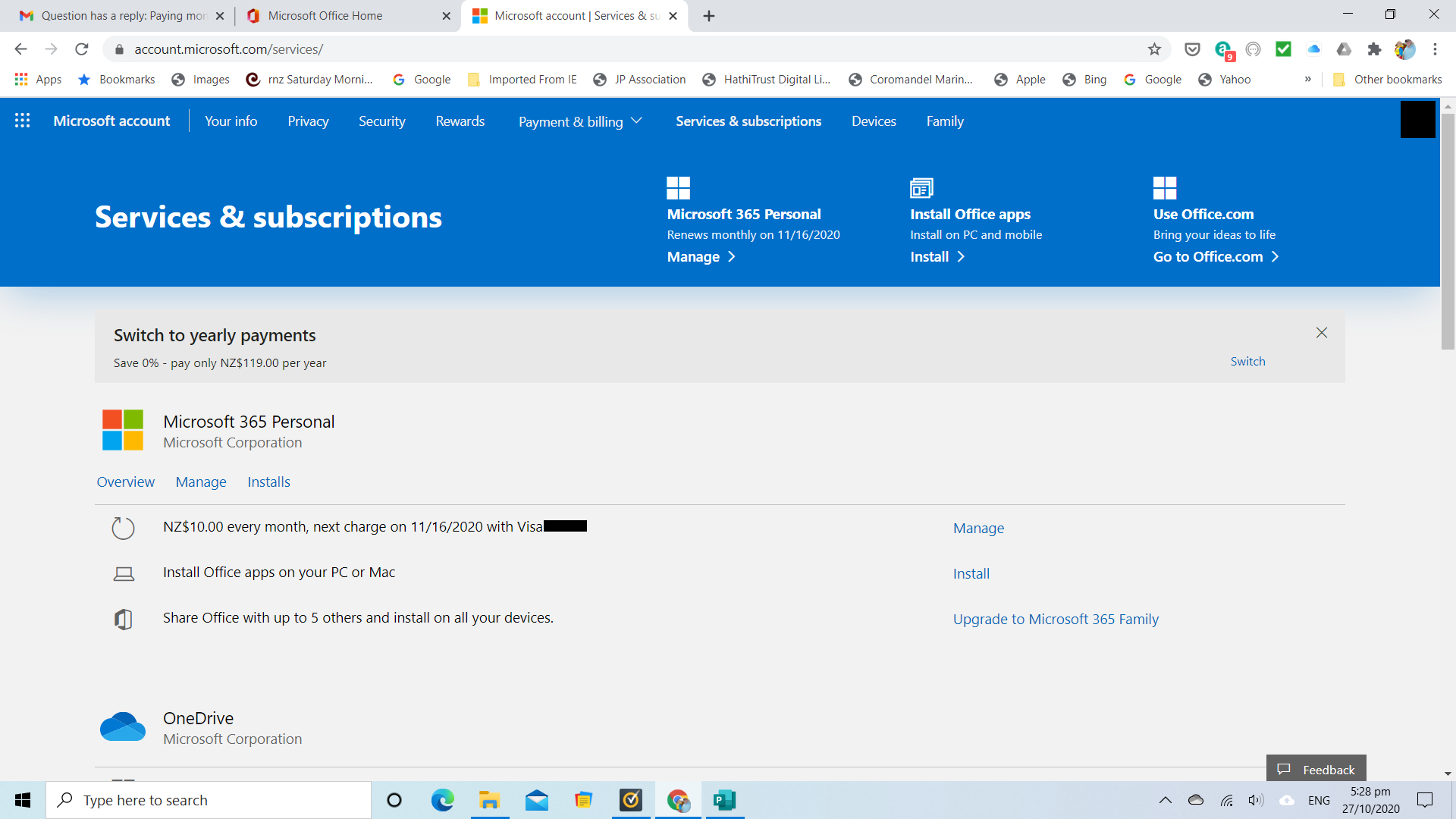Click the laptop icon next to Install Office apps

123,573
